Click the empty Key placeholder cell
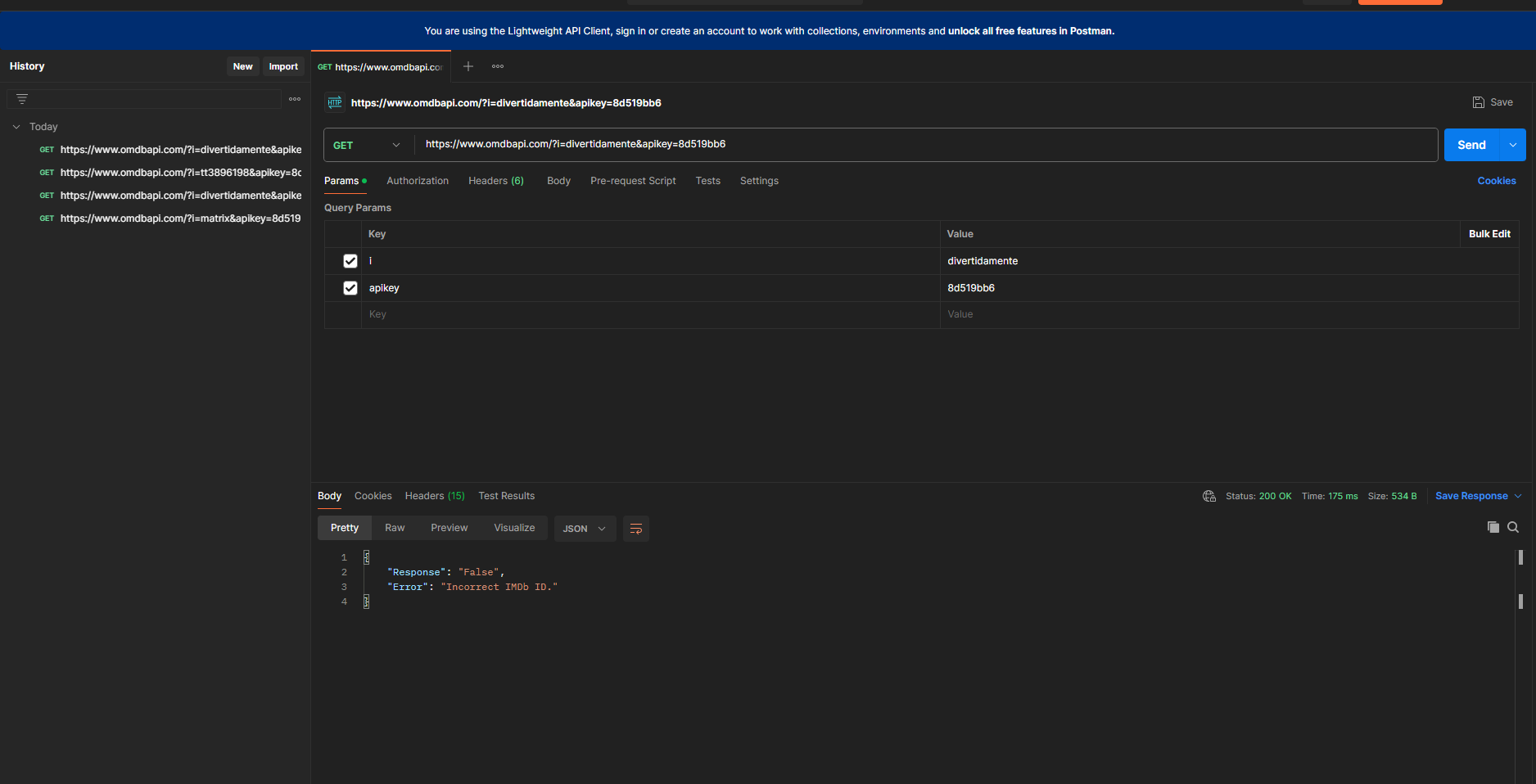 (x=651, y=315)
